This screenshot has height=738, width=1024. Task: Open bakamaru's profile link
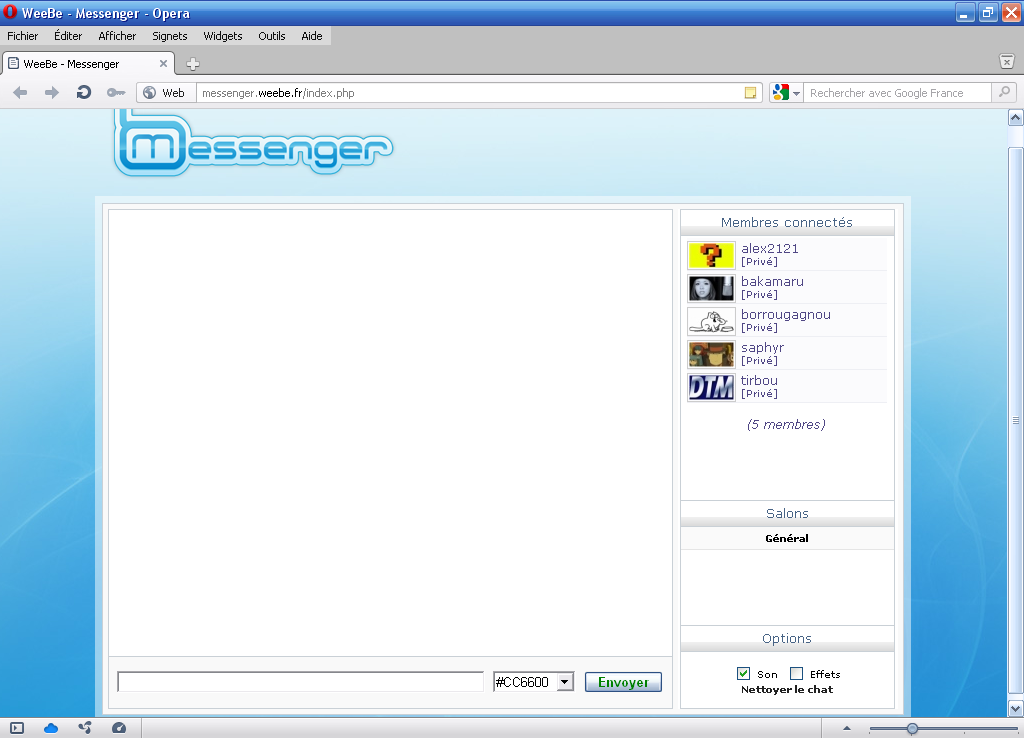coord(772,281)
